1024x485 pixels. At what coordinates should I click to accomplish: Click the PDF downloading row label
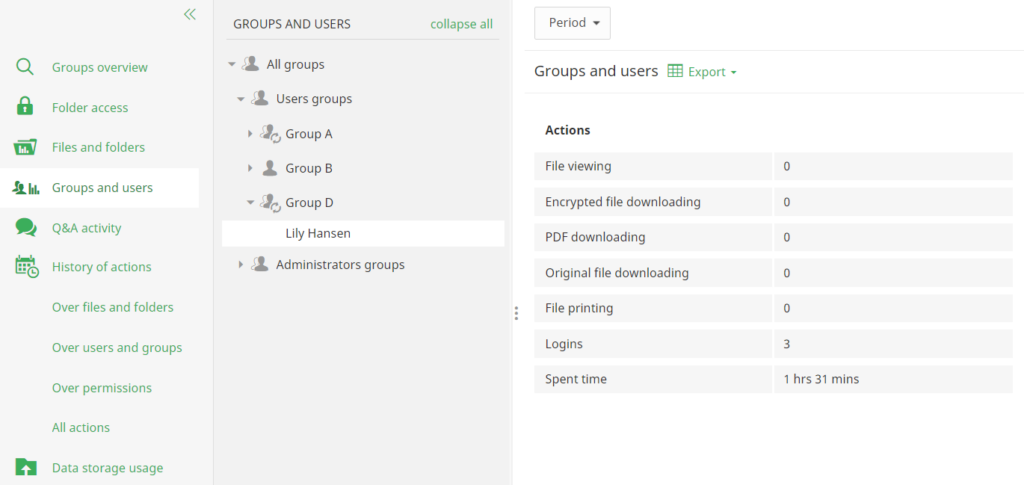pyautogui.click(x=595, y=237)
